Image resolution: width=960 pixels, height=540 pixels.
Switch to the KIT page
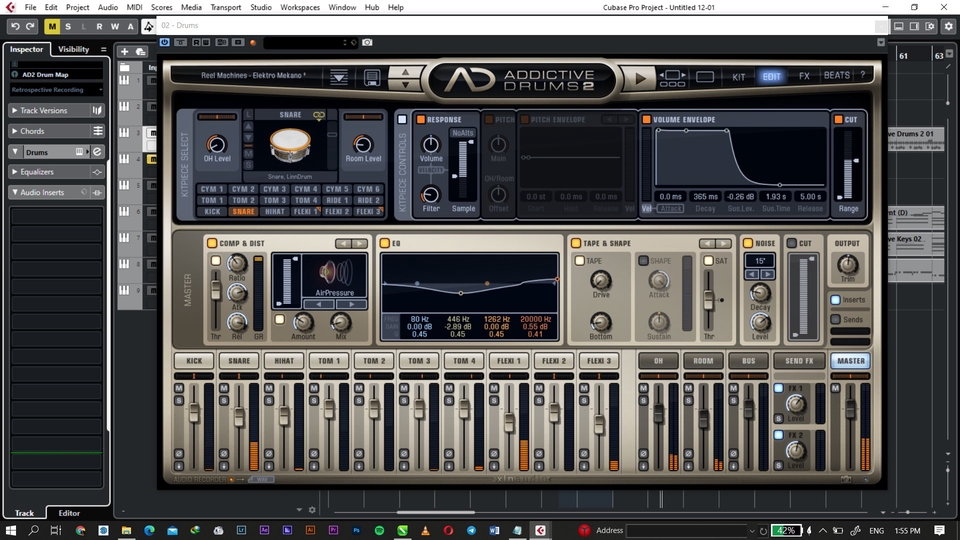tap(739, 77)
